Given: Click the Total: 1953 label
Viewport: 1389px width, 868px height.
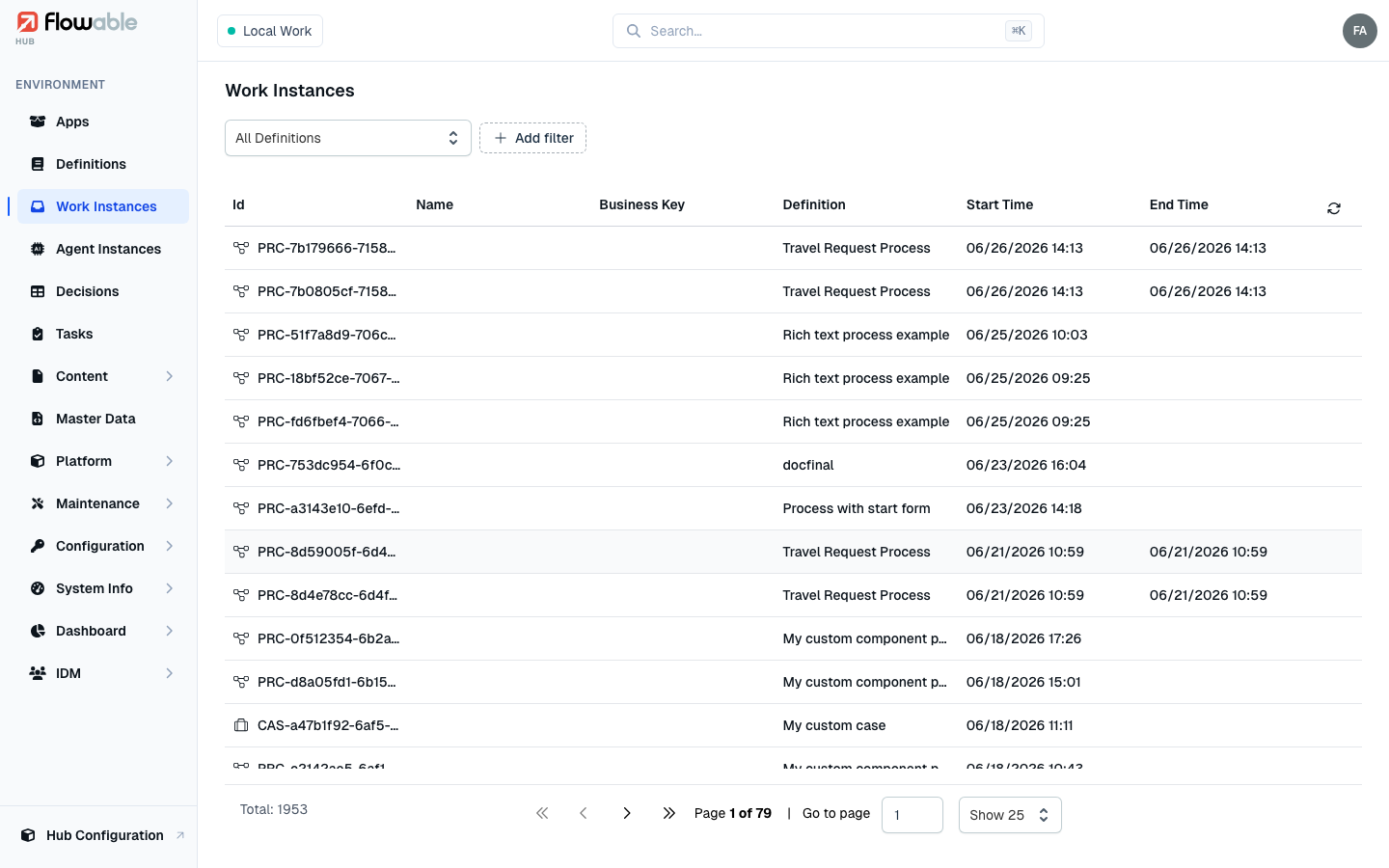Looking at the screenshot, I should [274, 809].
